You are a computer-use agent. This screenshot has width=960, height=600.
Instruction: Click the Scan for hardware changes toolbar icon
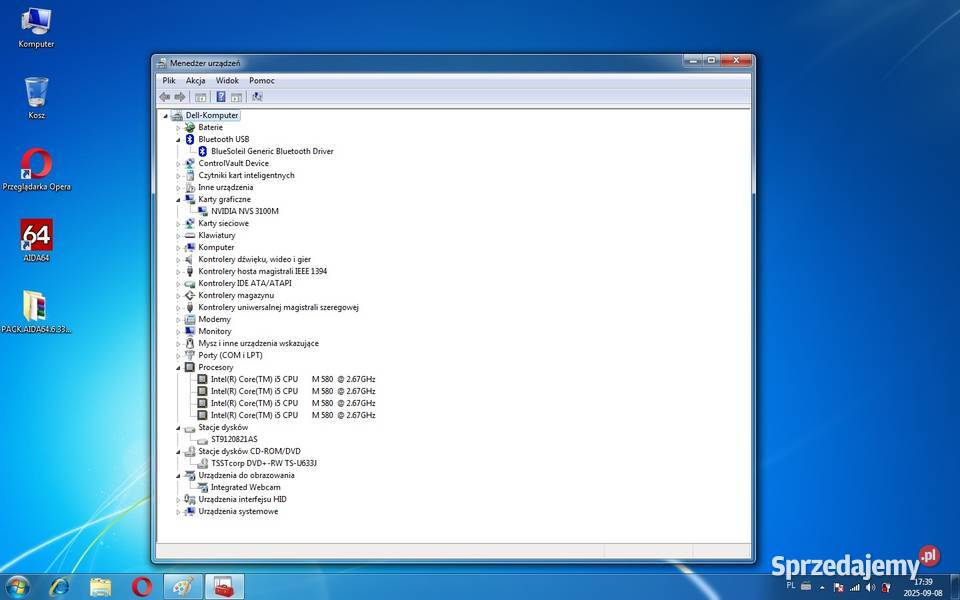pos(257,96)
